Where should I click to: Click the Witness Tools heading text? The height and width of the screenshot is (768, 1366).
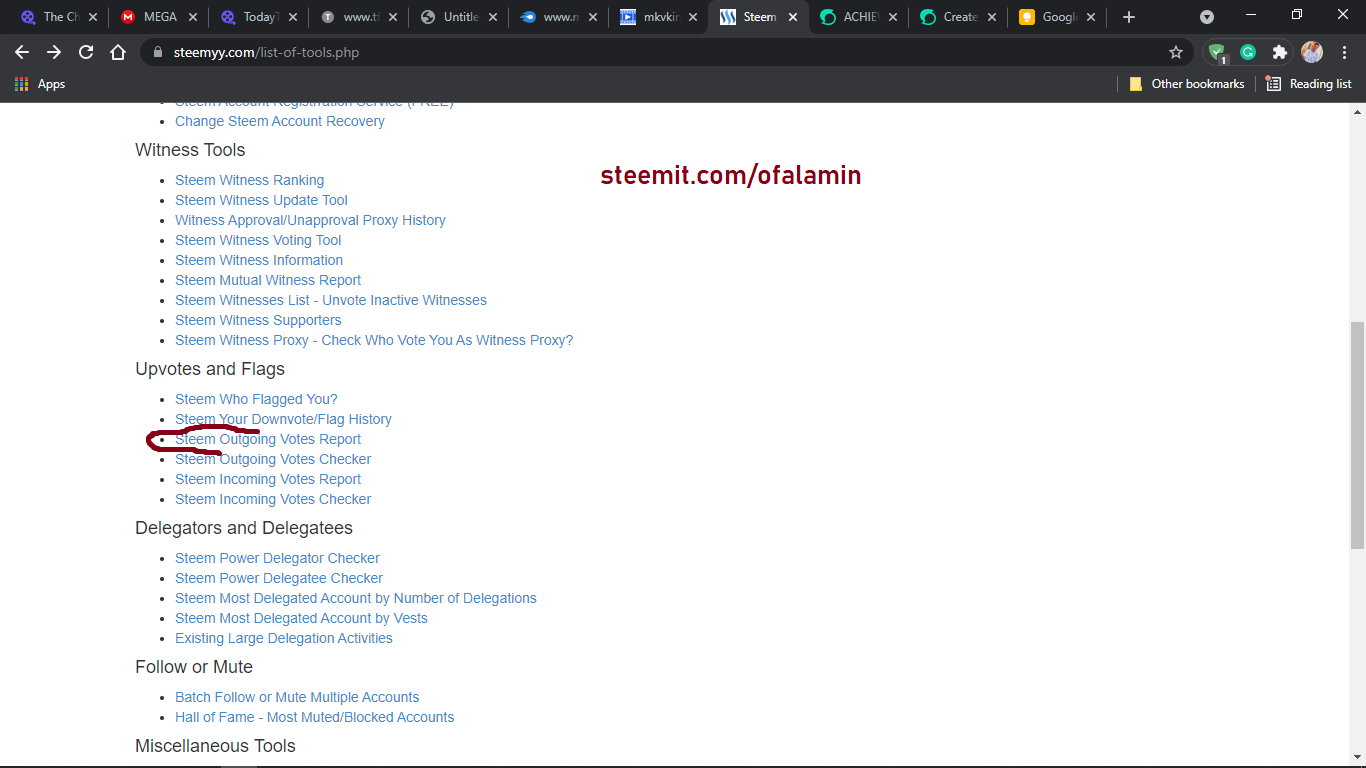pyautogui.click(x=190, y=150)
